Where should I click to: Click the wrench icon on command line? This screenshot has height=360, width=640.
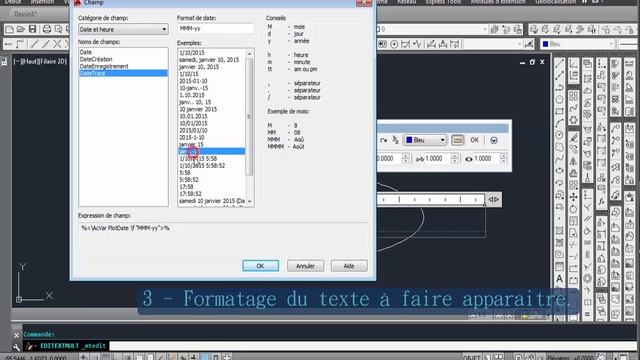16,347
